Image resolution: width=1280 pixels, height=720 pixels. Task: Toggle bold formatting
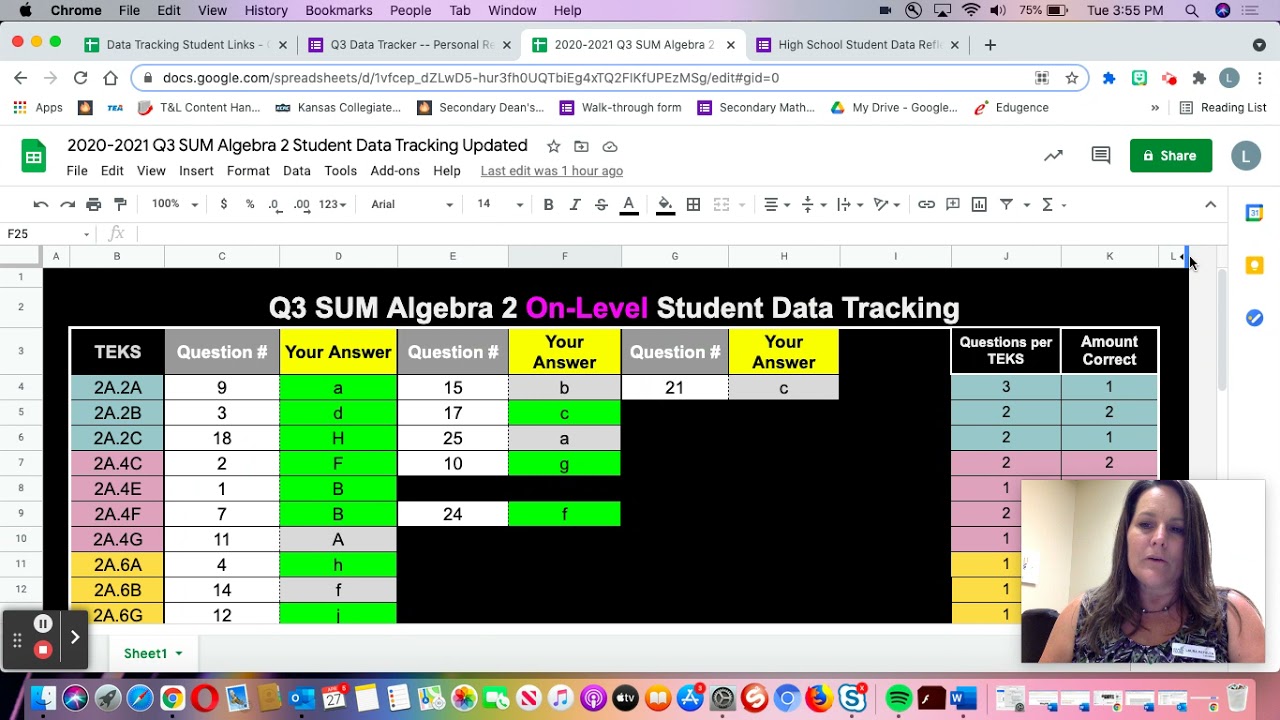click(x=548, y=204)
